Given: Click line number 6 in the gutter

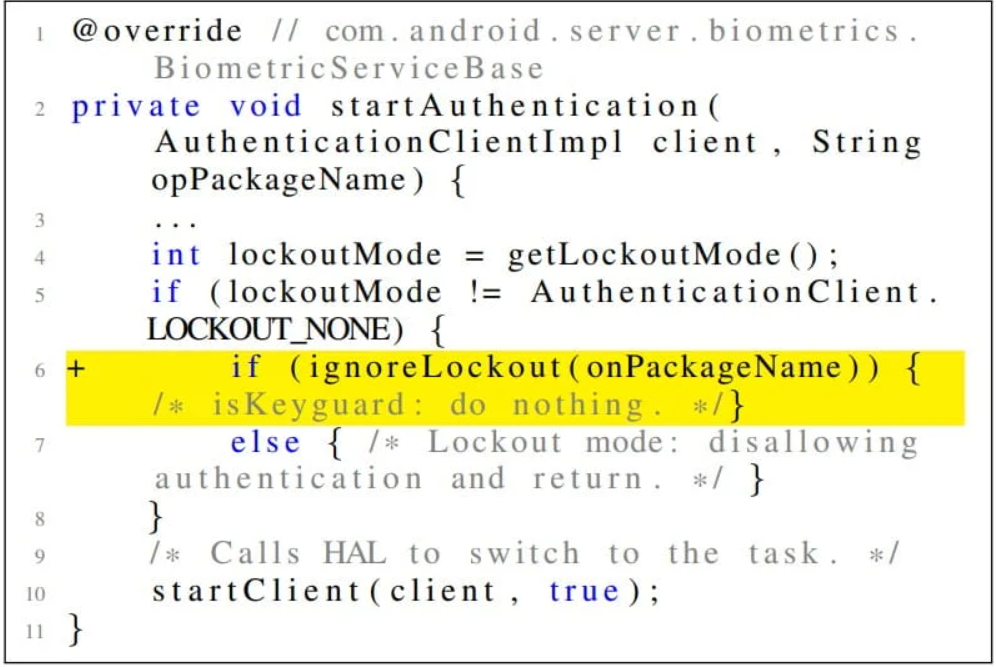Looking at the screenshot, I should pyautogui.click(x=40, y=370).
